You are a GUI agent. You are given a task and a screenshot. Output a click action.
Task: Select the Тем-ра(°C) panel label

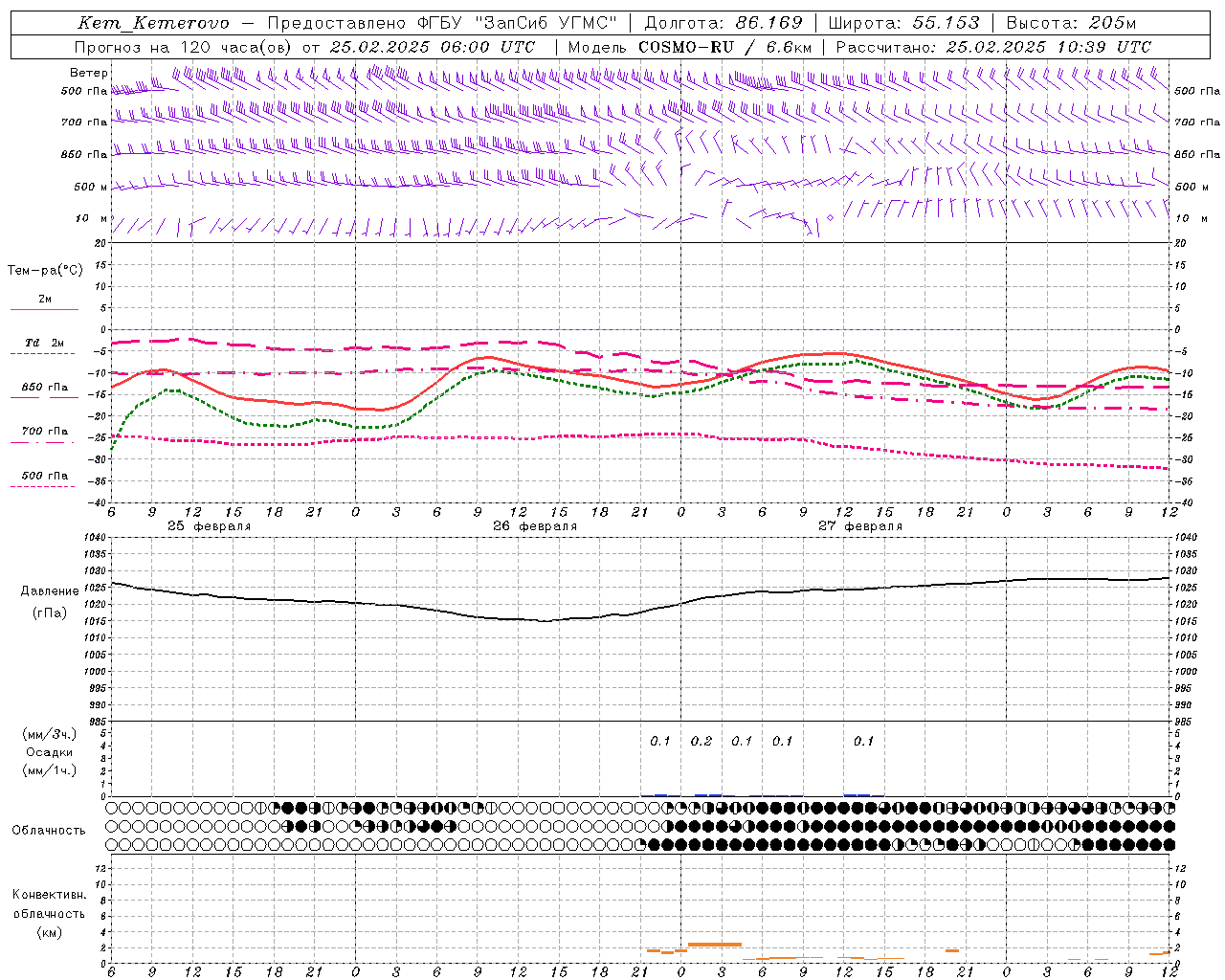click(45, 271)
